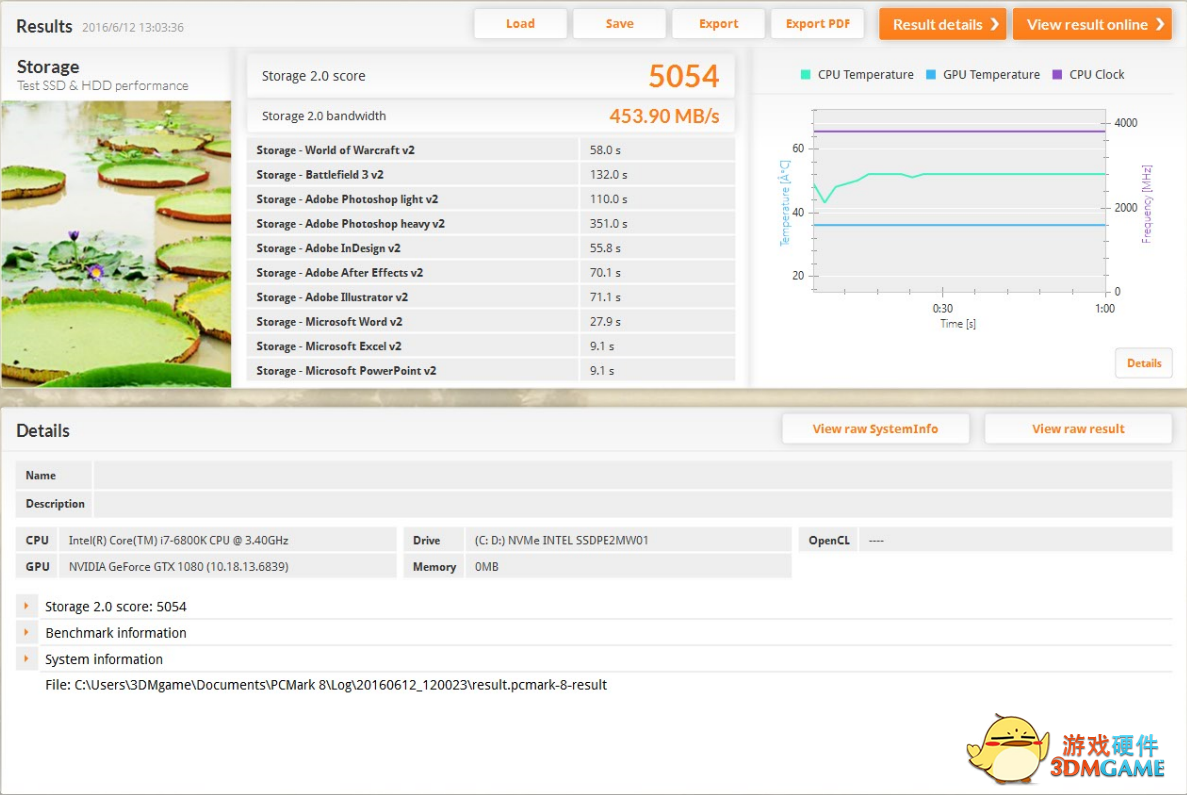
Task: Click the Storage 2.0 score value 5054
Action: [684, 76]
